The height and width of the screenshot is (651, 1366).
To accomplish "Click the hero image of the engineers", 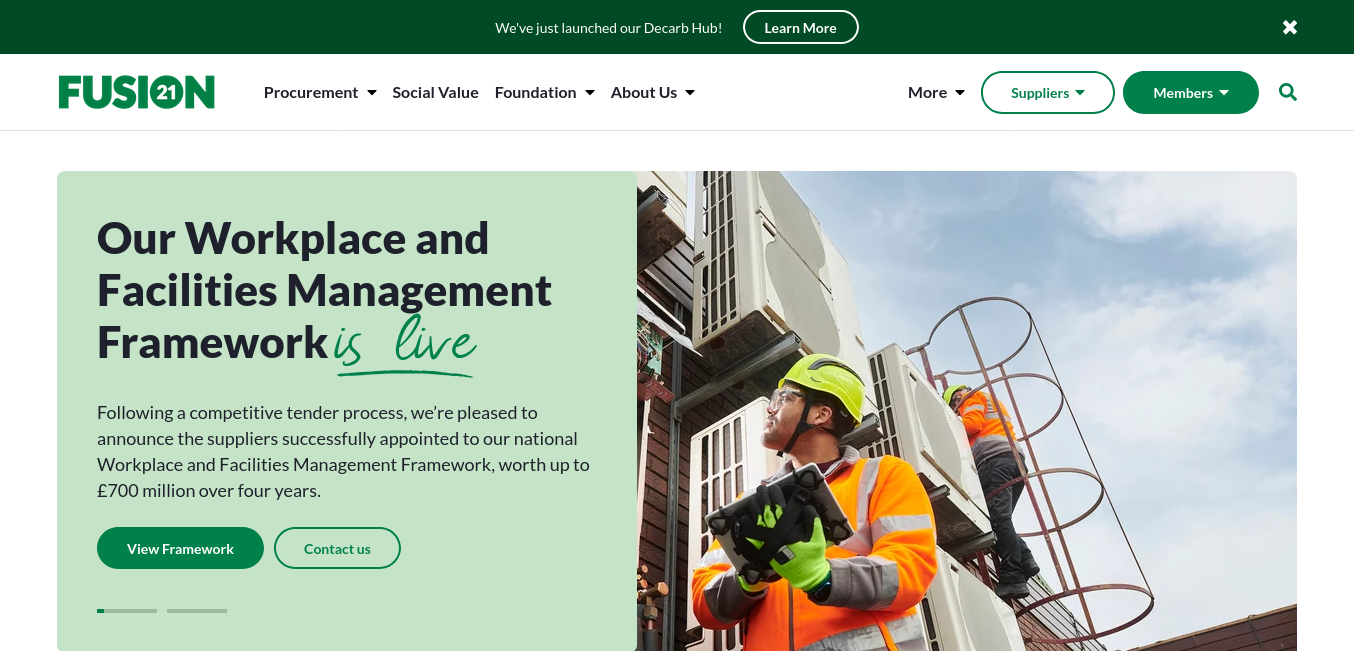I will click(966, 411).
